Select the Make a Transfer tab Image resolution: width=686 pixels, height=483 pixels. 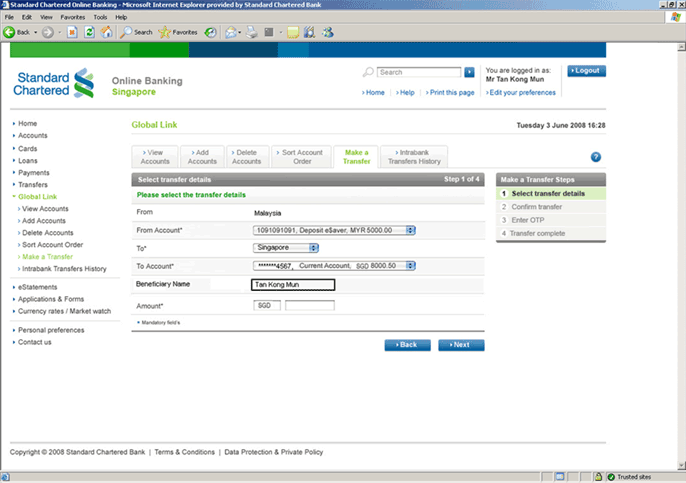pyautogui.click(x=357, y=157)
